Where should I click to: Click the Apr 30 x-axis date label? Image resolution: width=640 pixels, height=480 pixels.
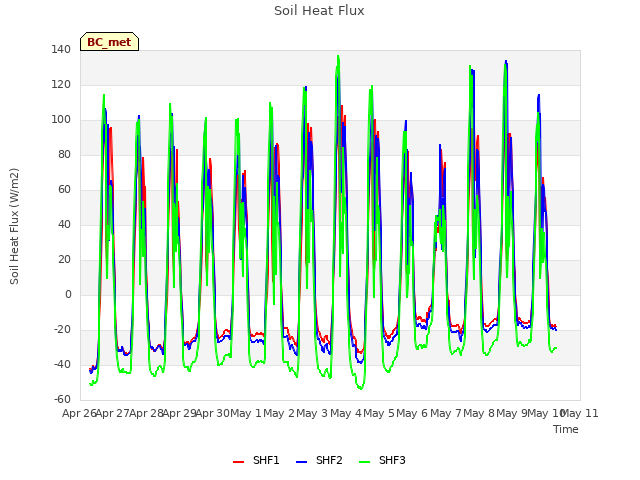coord(213,413)
